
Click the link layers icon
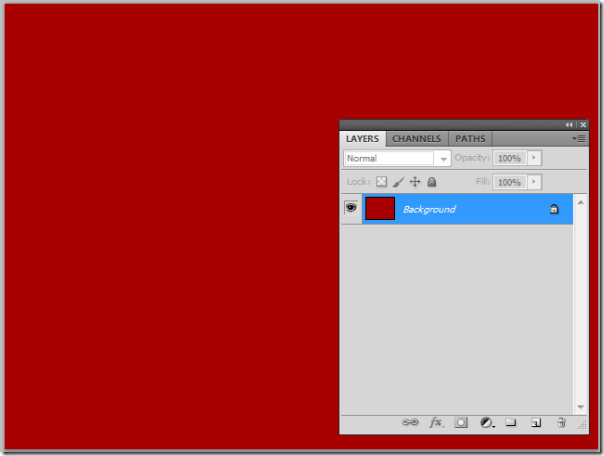point(409,422)
